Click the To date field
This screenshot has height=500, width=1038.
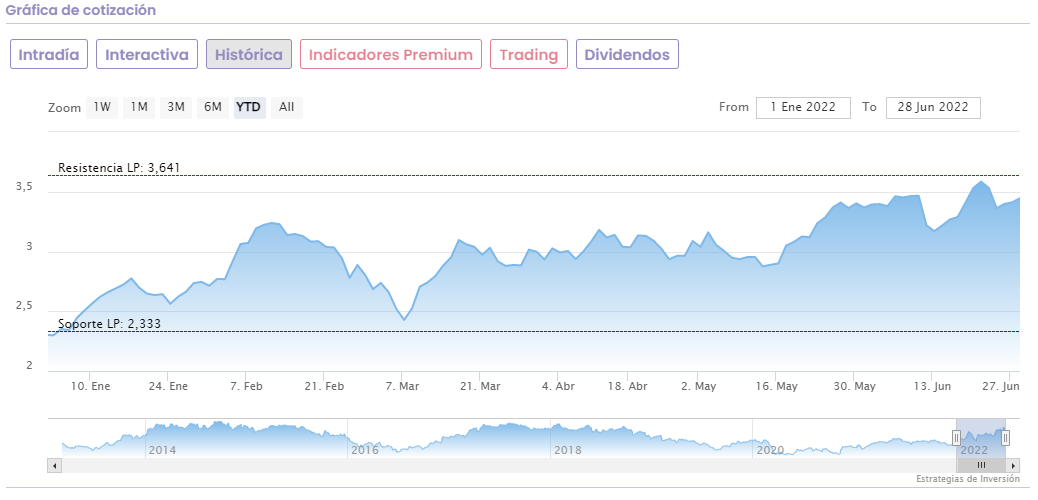[933, 107]
